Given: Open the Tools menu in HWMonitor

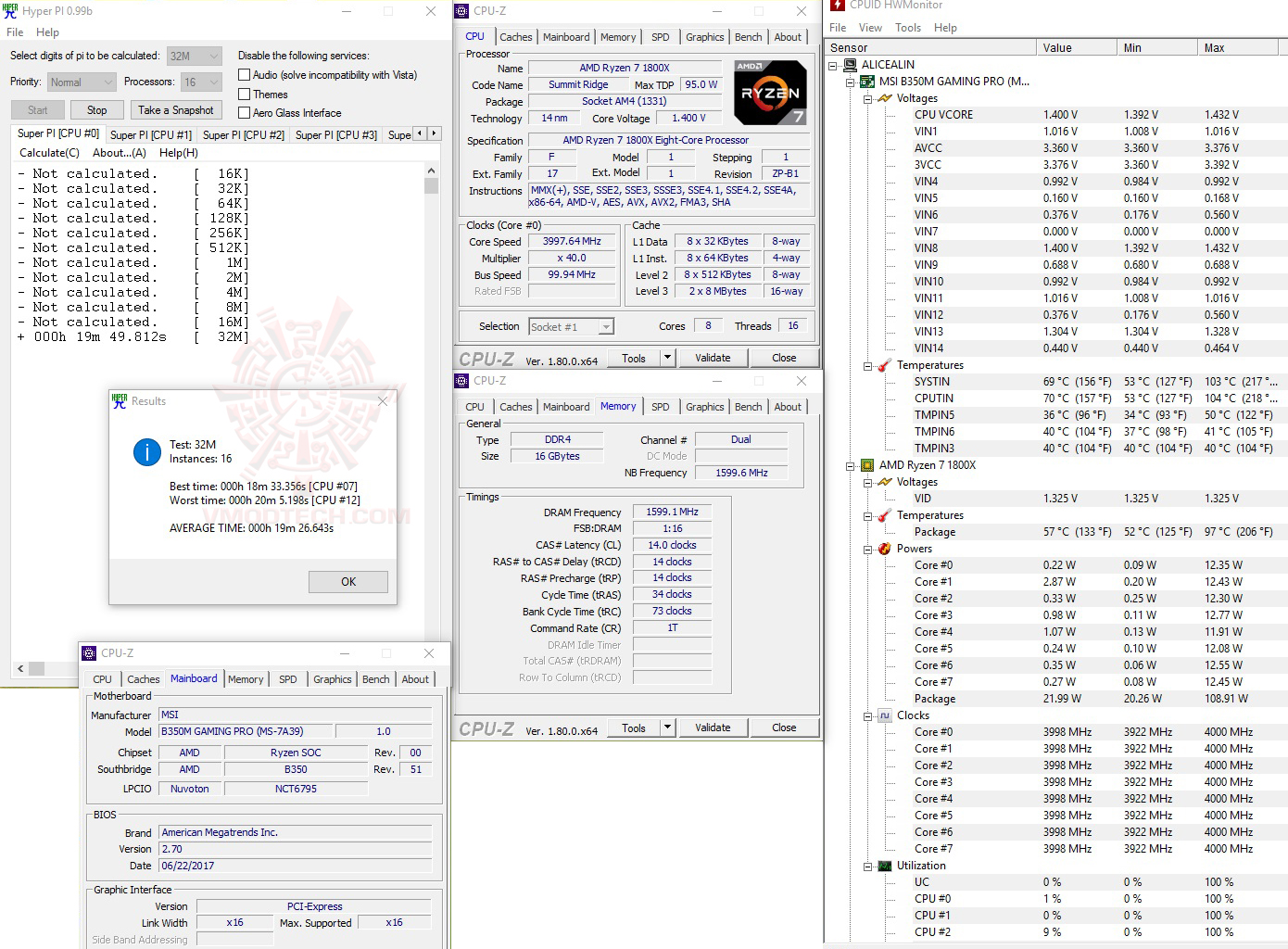Looking at the screenshot, I should pyautogui.click(x=908, y=28).
